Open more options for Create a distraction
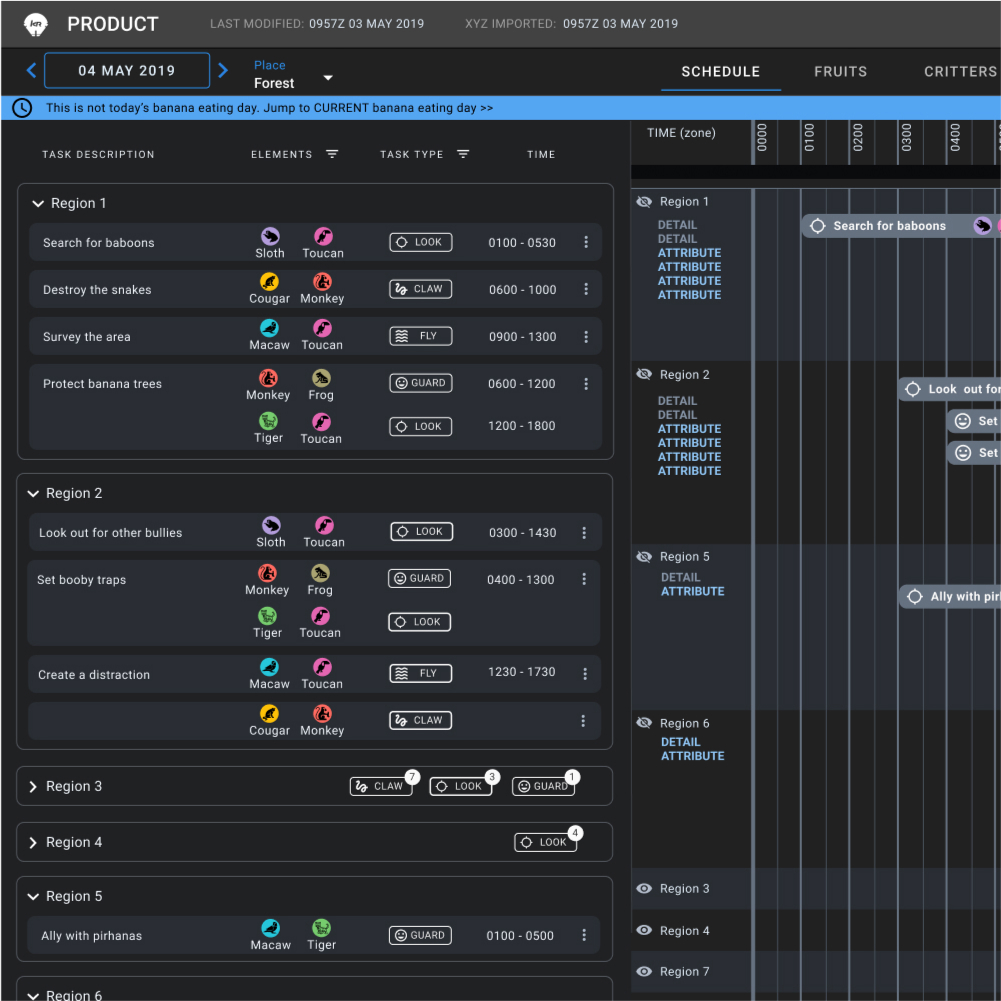 [584, 674]
